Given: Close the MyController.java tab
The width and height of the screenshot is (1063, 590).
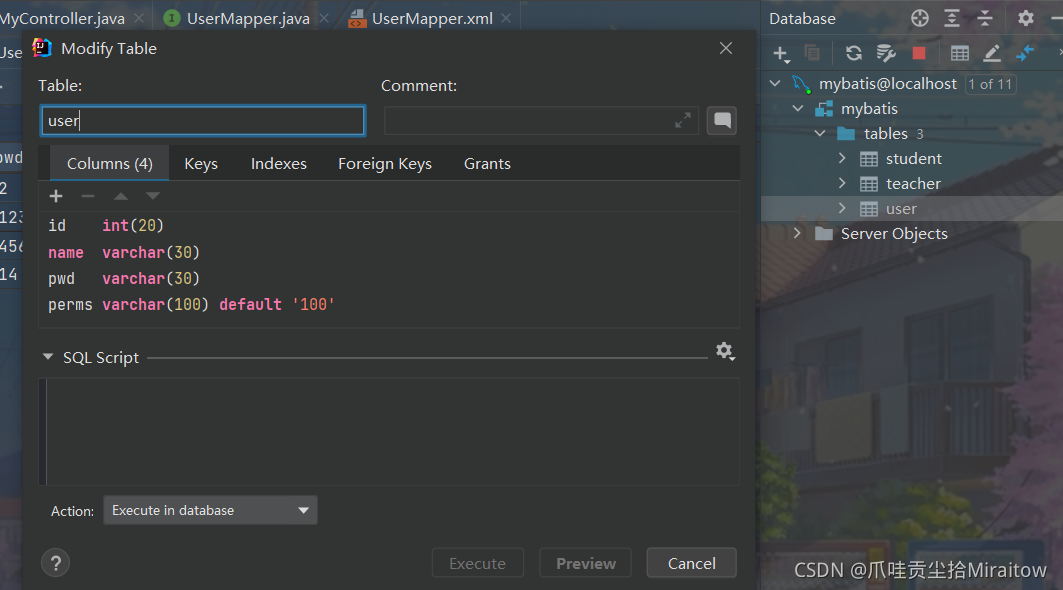Looking at the screenshot, I should pos(138,18).
